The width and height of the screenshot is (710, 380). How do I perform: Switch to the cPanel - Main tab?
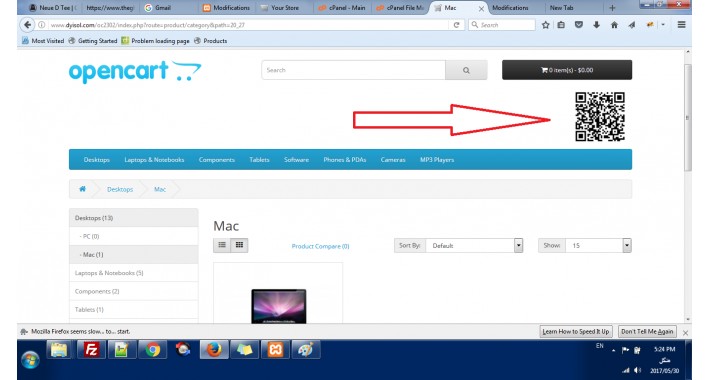click(343, 8)
